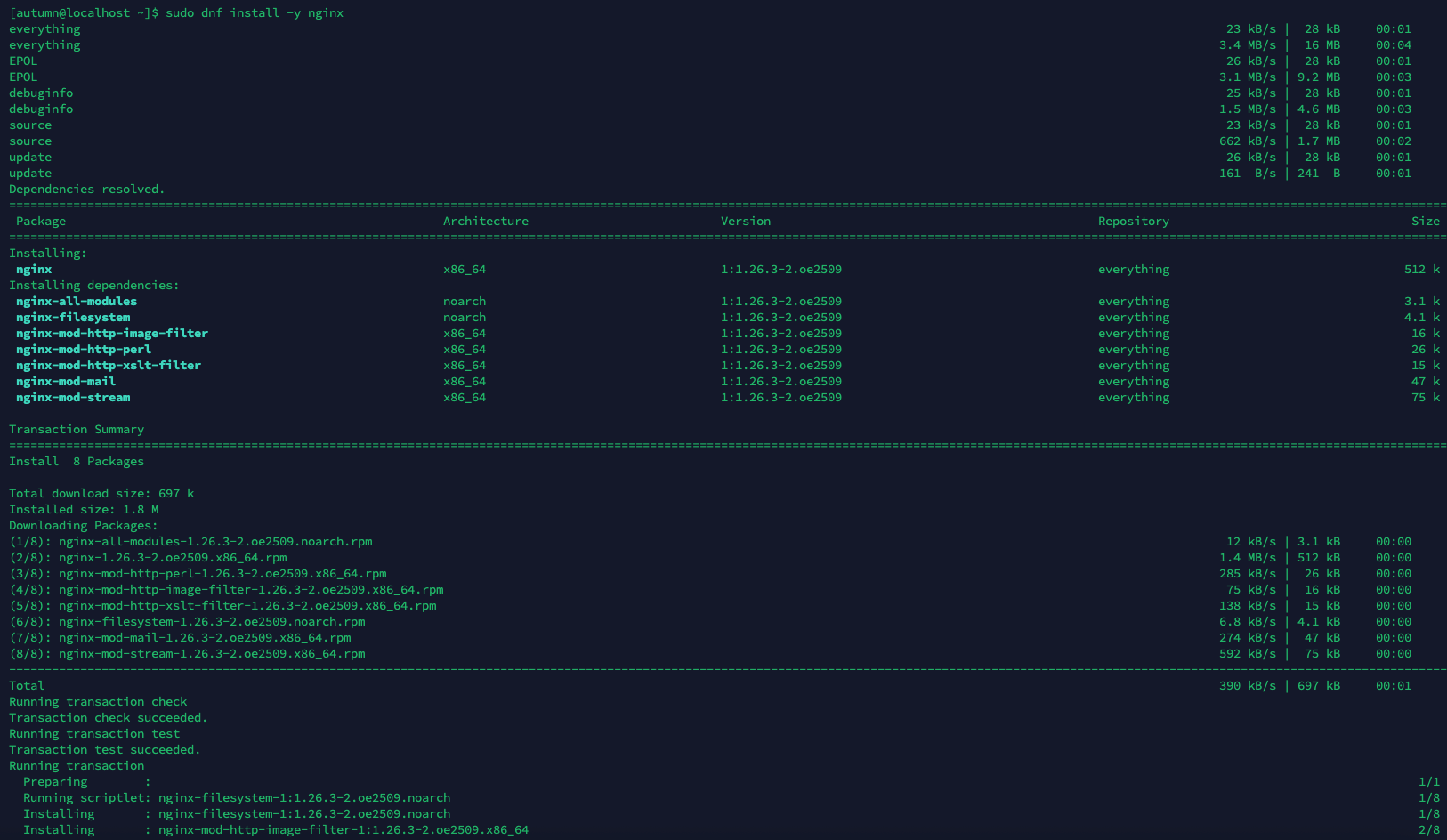Screen dimensions: 1447x840
Task: Click the "4.6 MB" debuginfo size value
Action: coord(1319,109)
